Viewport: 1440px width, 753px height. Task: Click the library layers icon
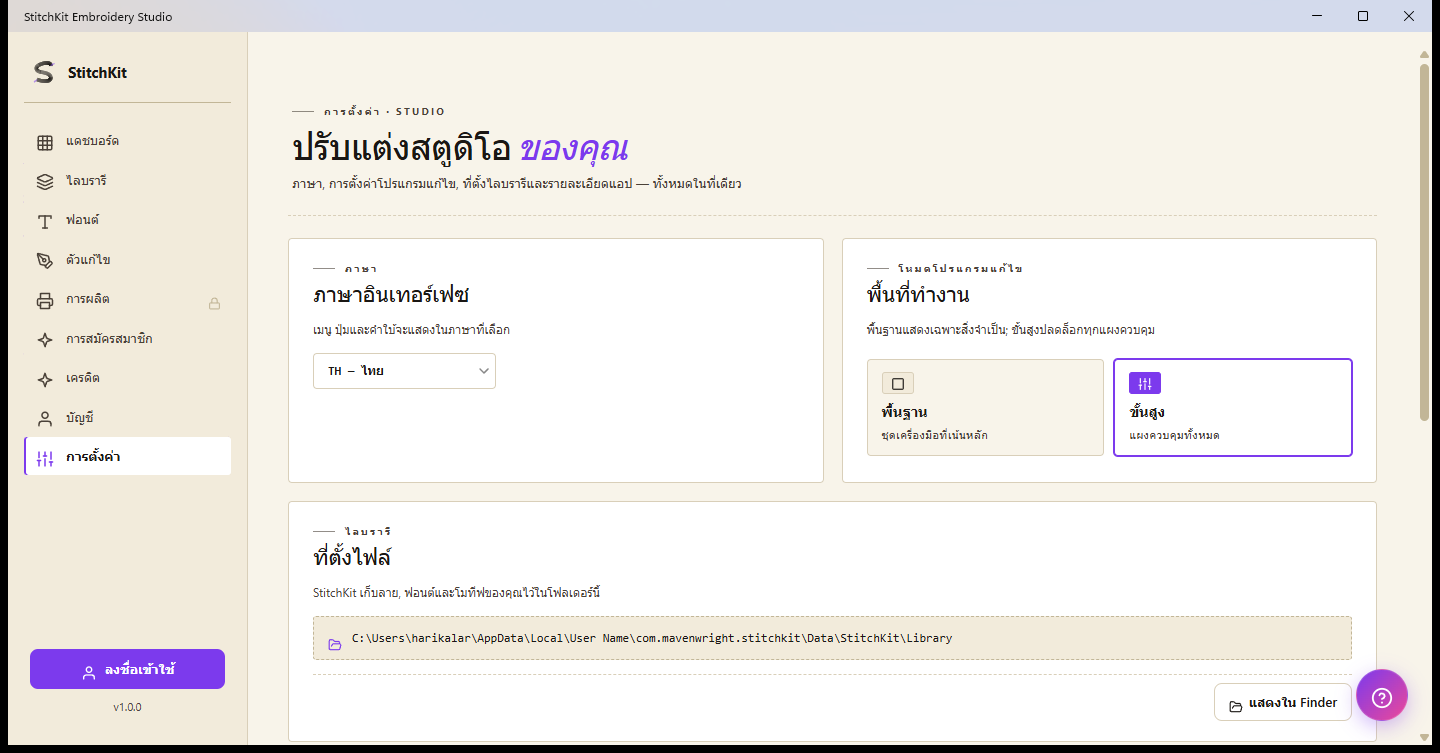[45, 181]
